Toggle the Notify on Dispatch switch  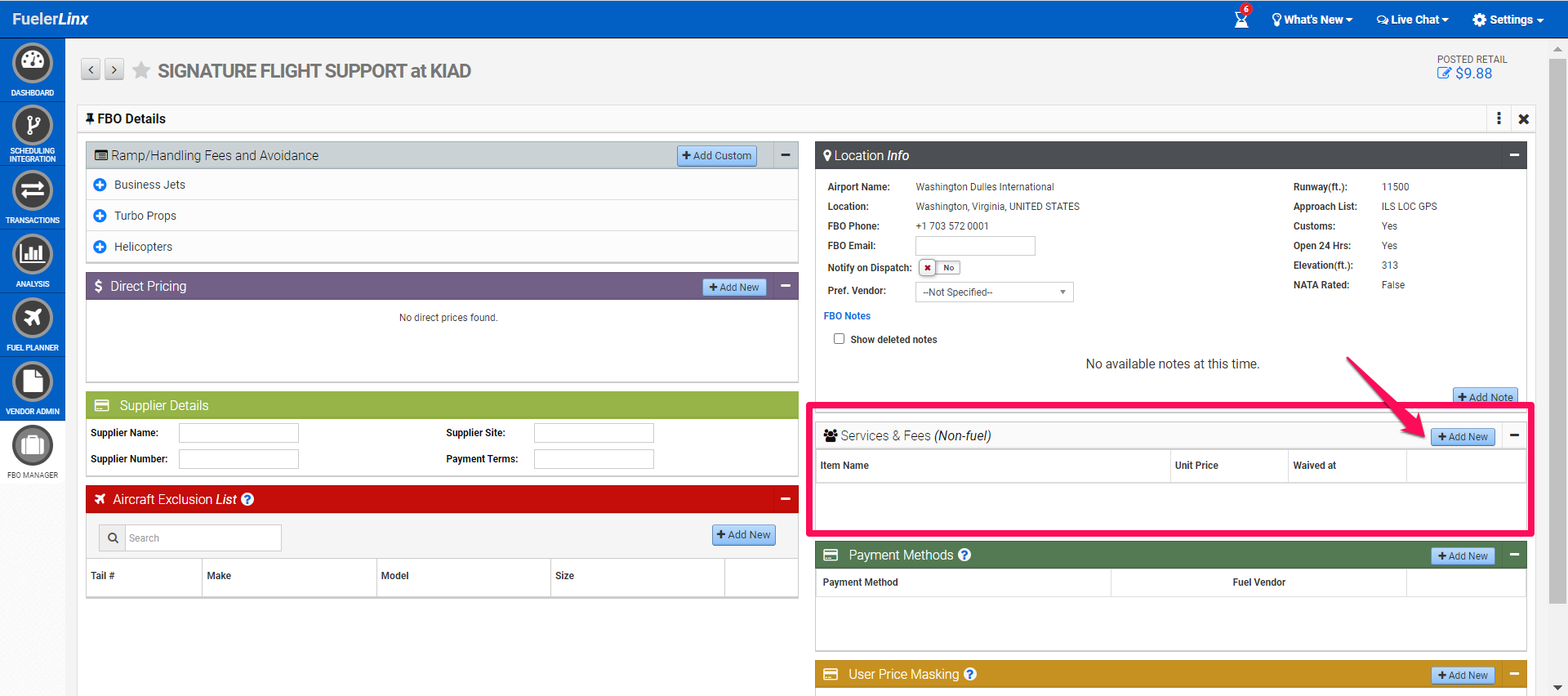tap(939, 267)
